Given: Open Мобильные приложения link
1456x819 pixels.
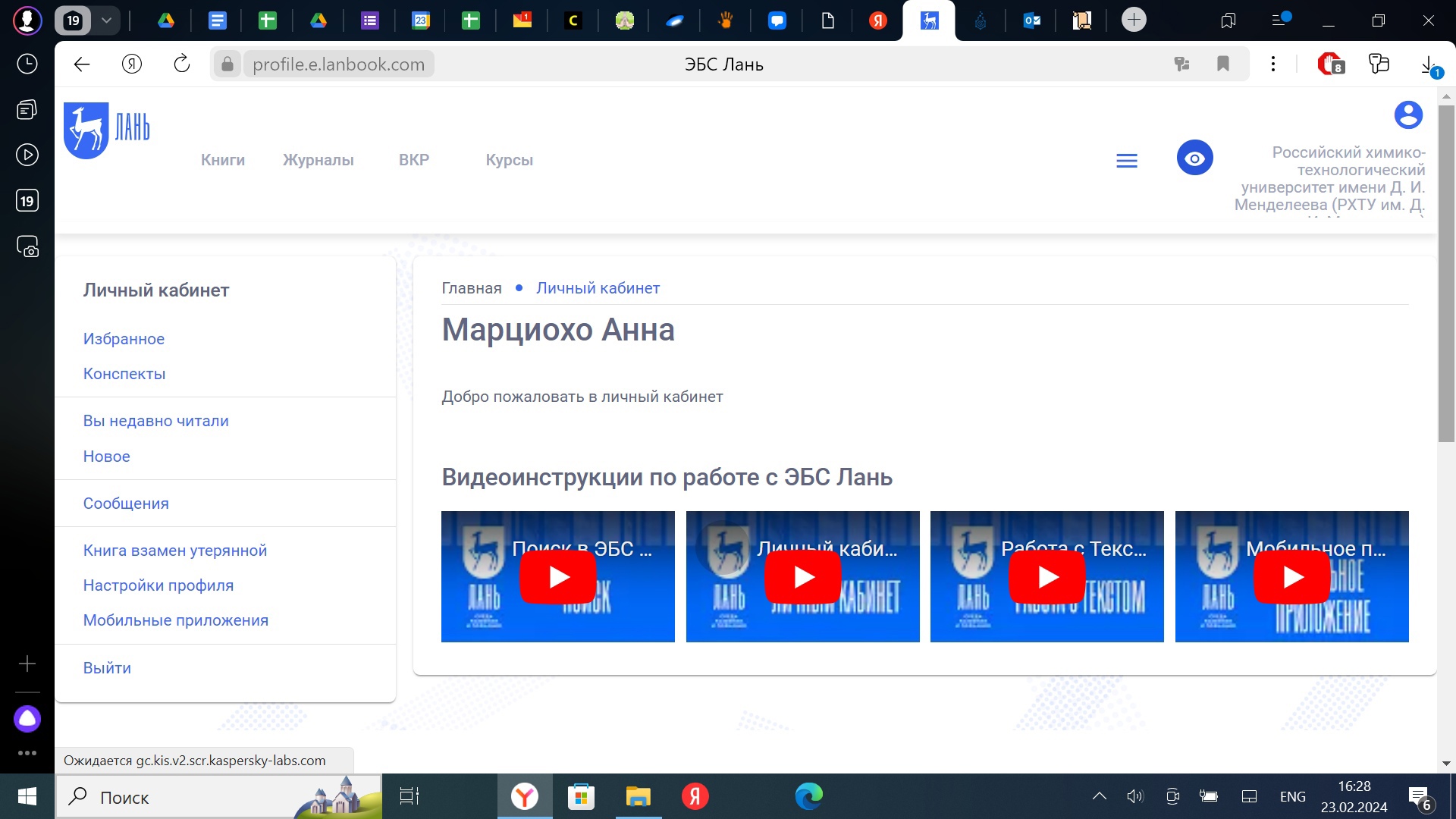Looking at the screenshot, I should [x=176, y=620].
